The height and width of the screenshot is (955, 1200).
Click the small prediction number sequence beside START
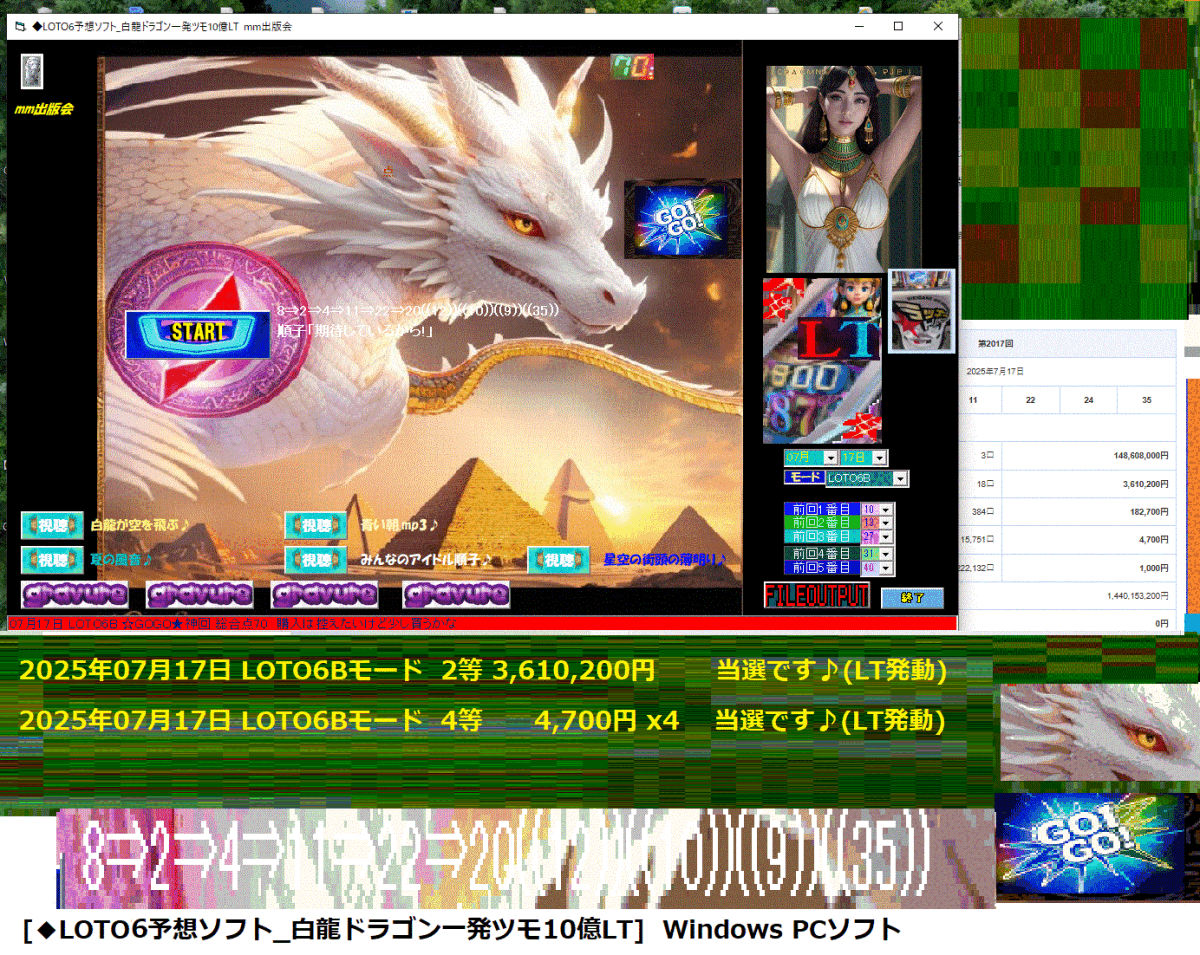pyautogui.click(x=418, y=310)
